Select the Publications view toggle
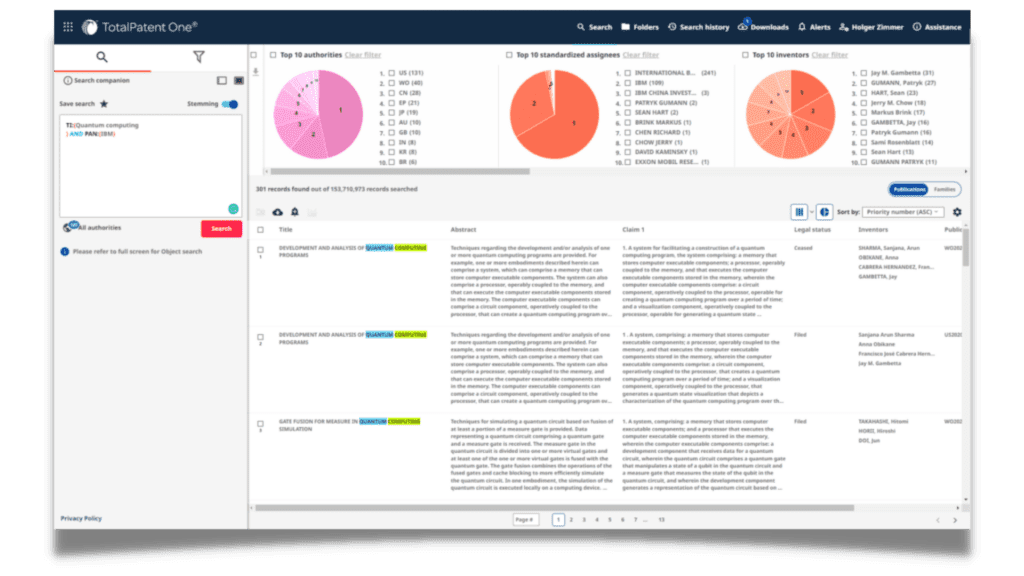The height and width of the screenshot is (576, 1024). [x=909, y=189]
